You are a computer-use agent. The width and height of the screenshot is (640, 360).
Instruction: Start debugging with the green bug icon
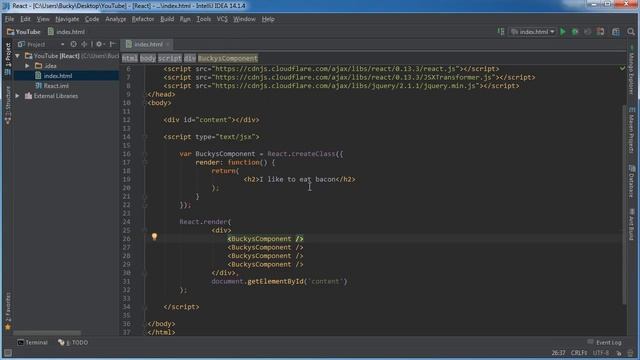coord(575,31)
